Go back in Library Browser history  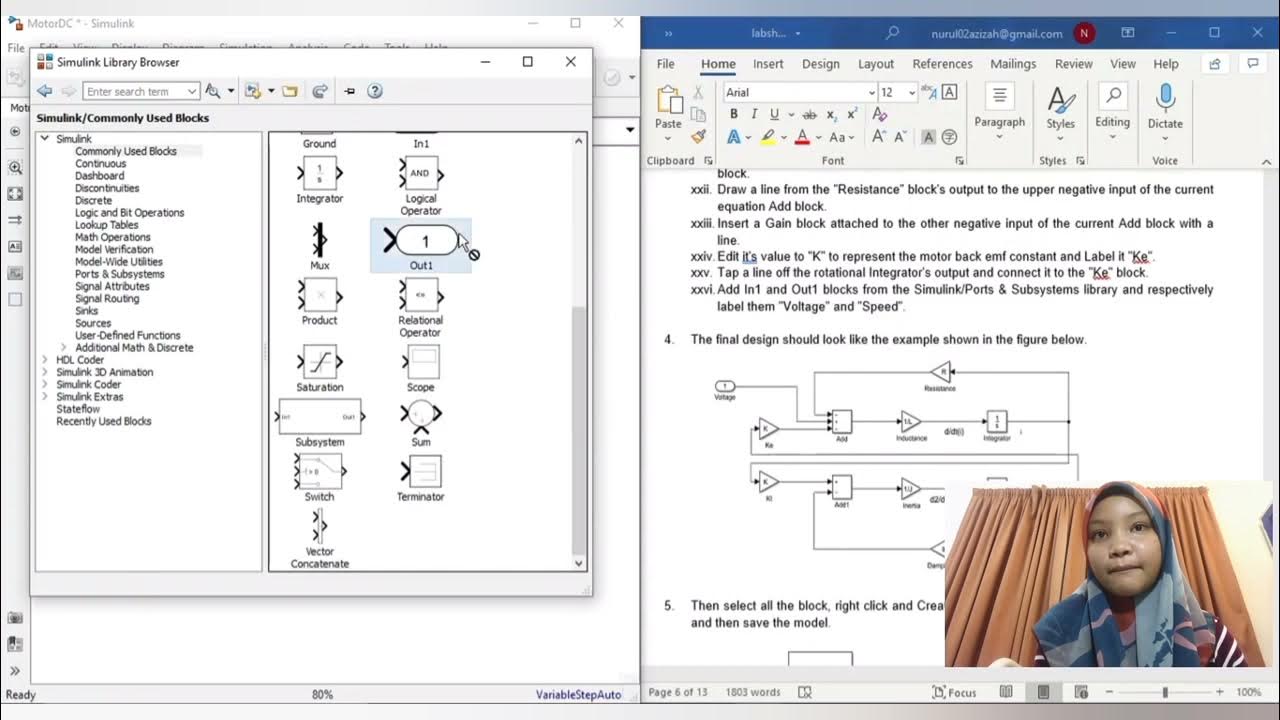point(45,91)
